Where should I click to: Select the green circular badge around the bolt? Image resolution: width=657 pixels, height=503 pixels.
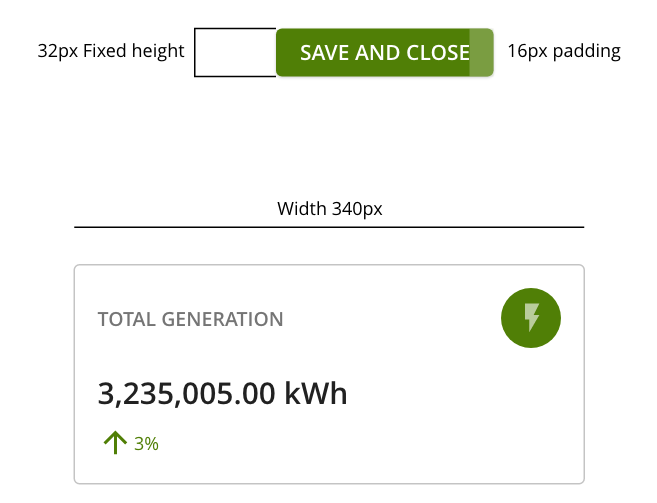click(531, 318)
